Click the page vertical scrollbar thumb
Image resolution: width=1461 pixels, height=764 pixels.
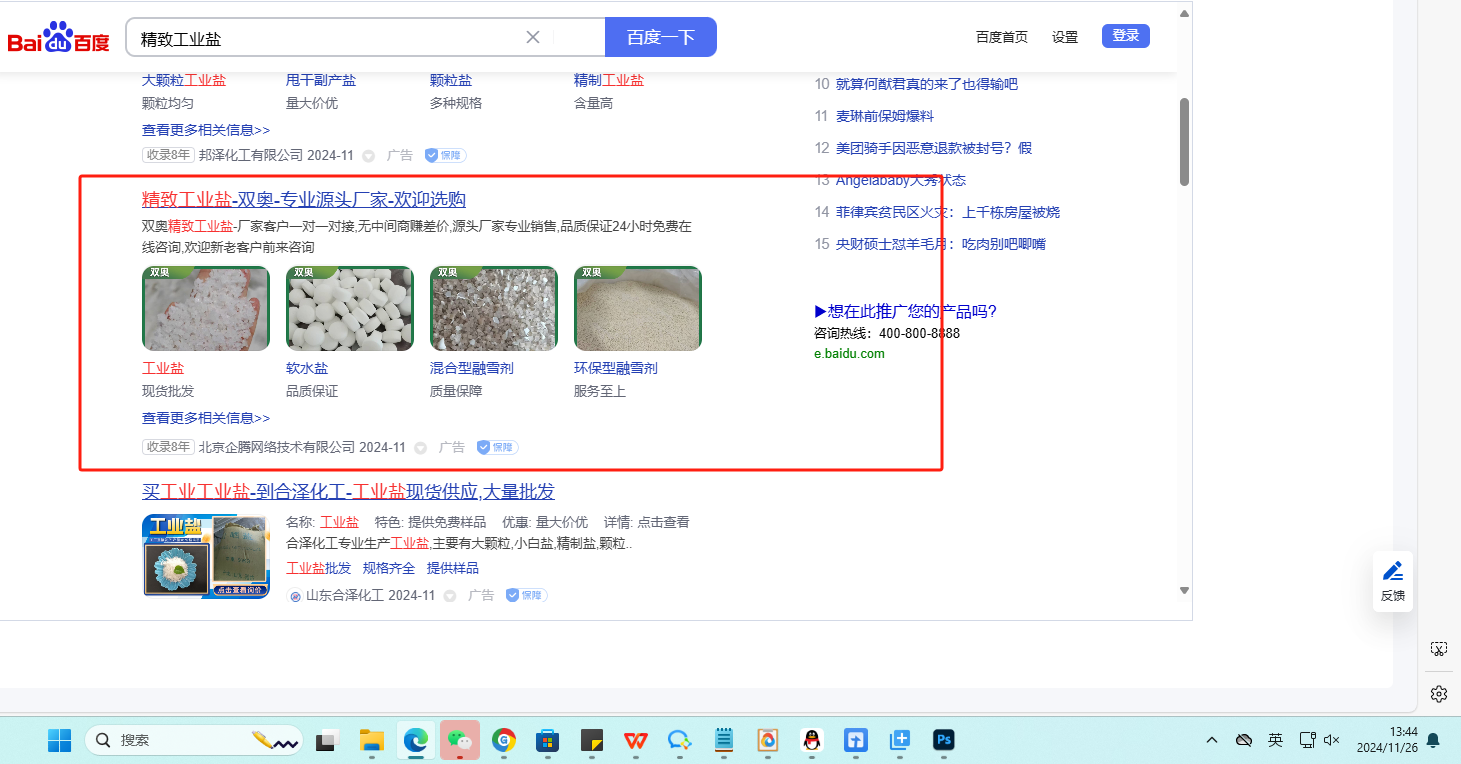pos(1184,140)
